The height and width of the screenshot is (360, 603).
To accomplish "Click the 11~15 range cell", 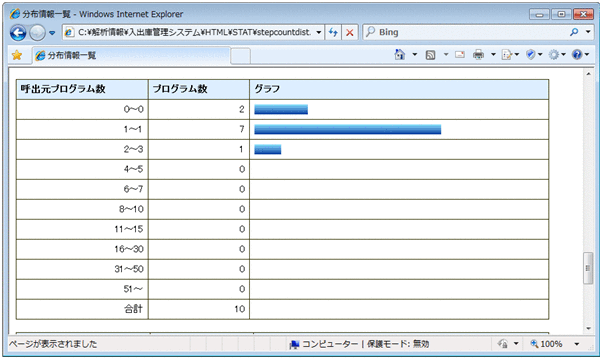I will pos(82,229).
